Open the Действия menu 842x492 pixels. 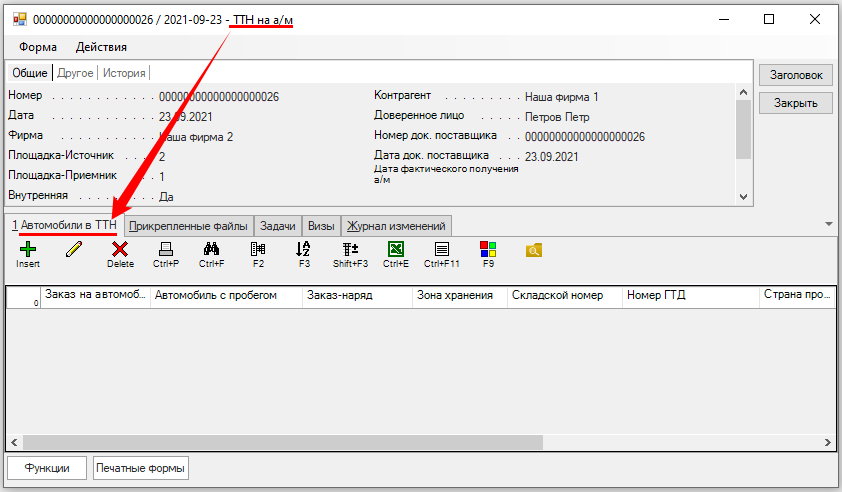pos(101,47)
